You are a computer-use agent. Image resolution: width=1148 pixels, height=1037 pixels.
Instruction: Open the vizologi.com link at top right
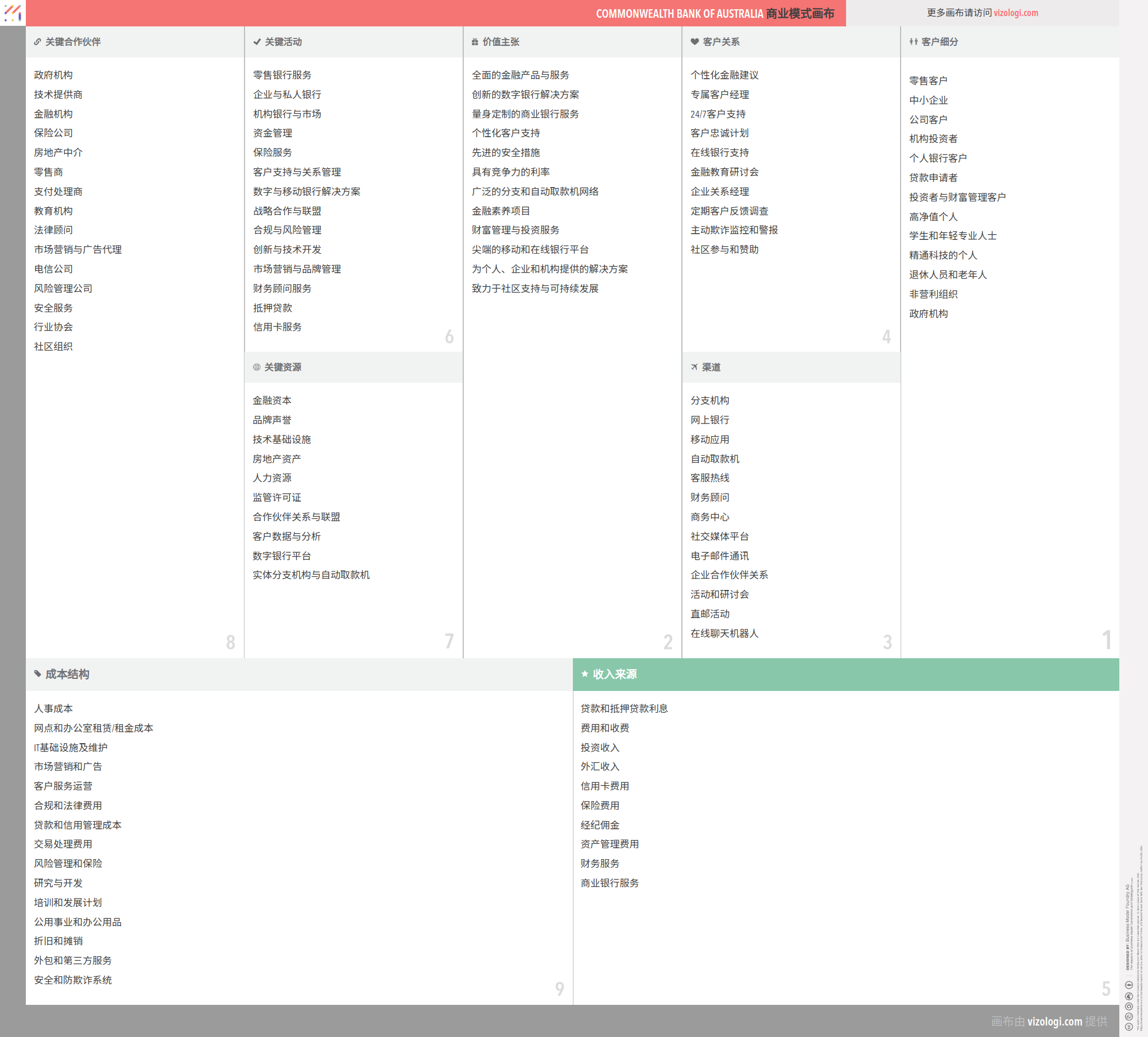(x=1015, y=13)
